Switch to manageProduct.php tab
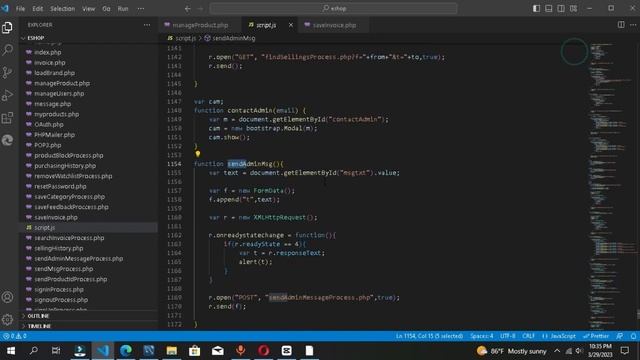The width and height of the screenshot is (640, 360). pyautogui.click(x=200, y=25)
